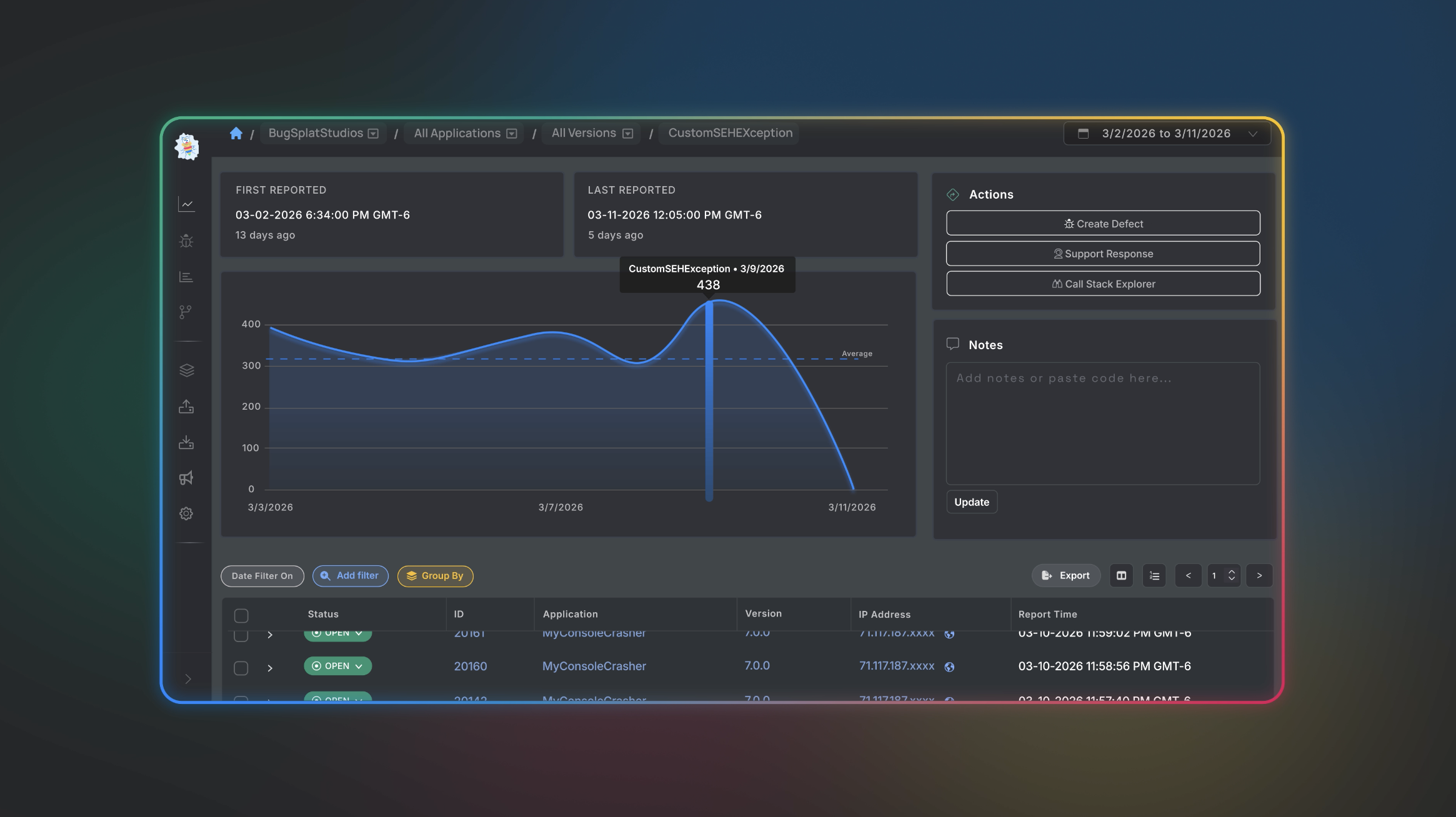
Task: Open the BugSplatStudios database dropdown
Action: coord(323,133)
